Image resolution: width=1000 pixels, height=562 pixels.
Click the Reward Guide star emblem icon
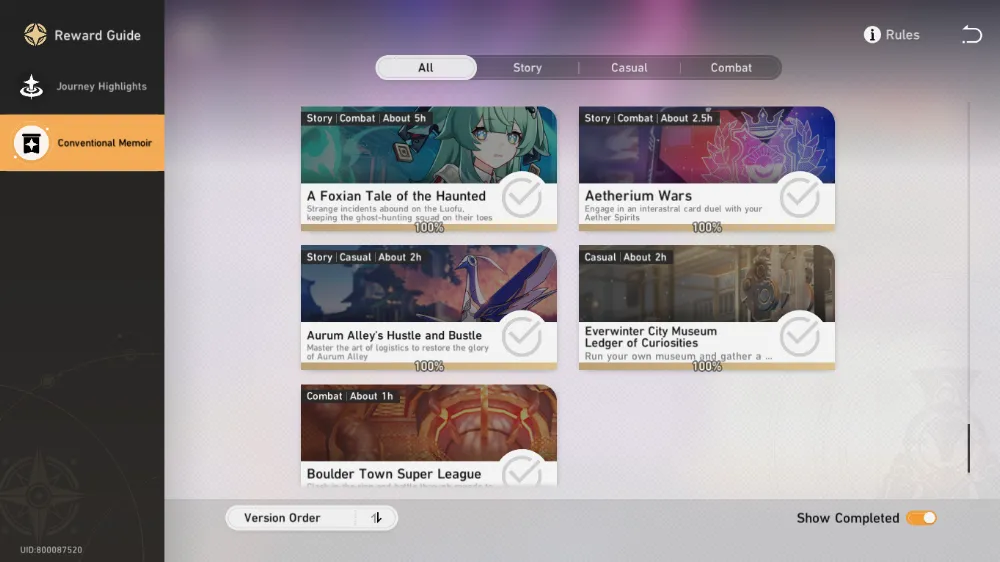(35, 35)
